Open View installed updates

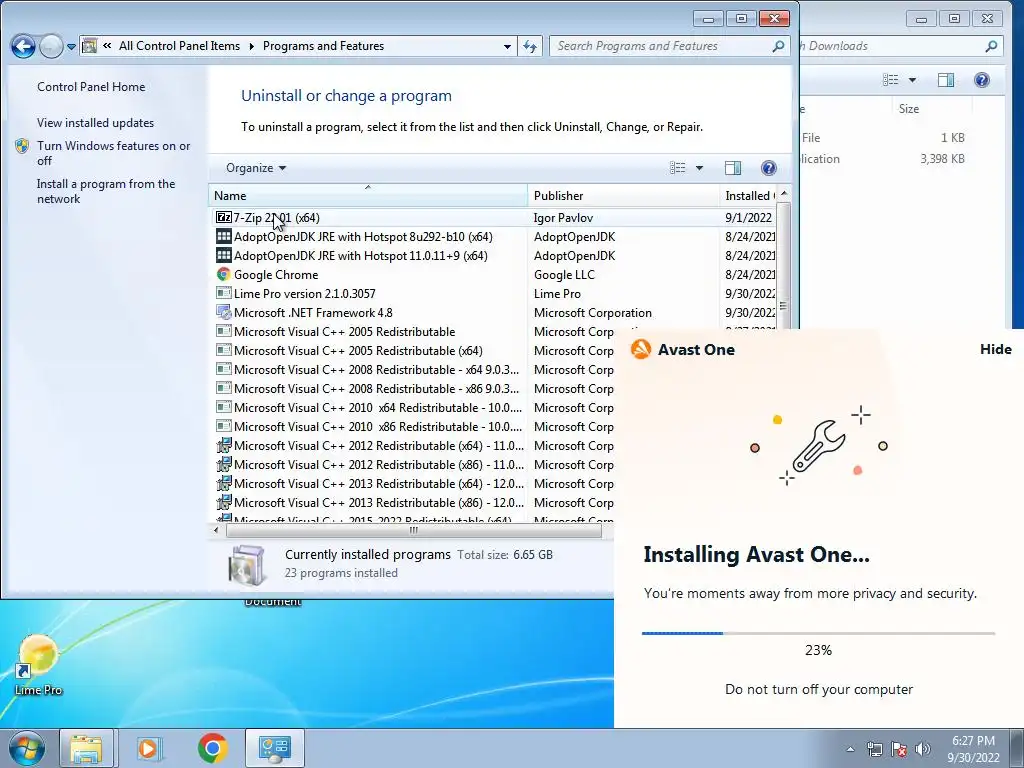pyautogui.click(x=95, y=123)
